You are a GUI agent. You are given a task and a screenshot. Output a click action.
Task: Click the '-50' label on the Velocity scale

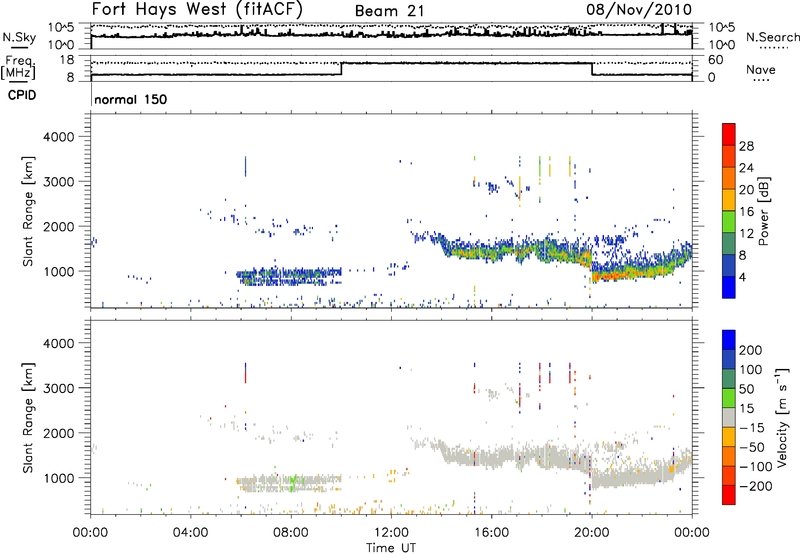point(751,447)
